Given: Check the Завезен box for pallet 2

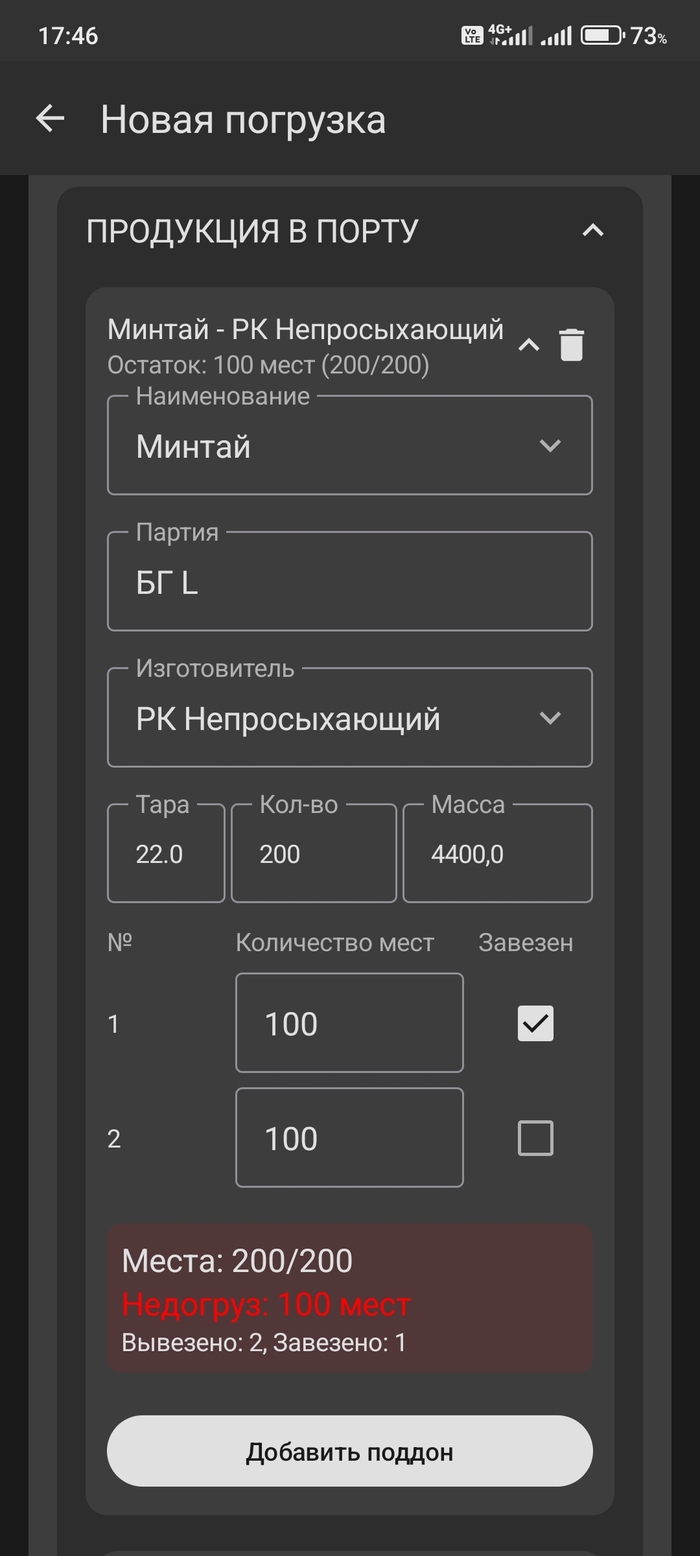Looking at the screenshot, I should click(535, 1138).
